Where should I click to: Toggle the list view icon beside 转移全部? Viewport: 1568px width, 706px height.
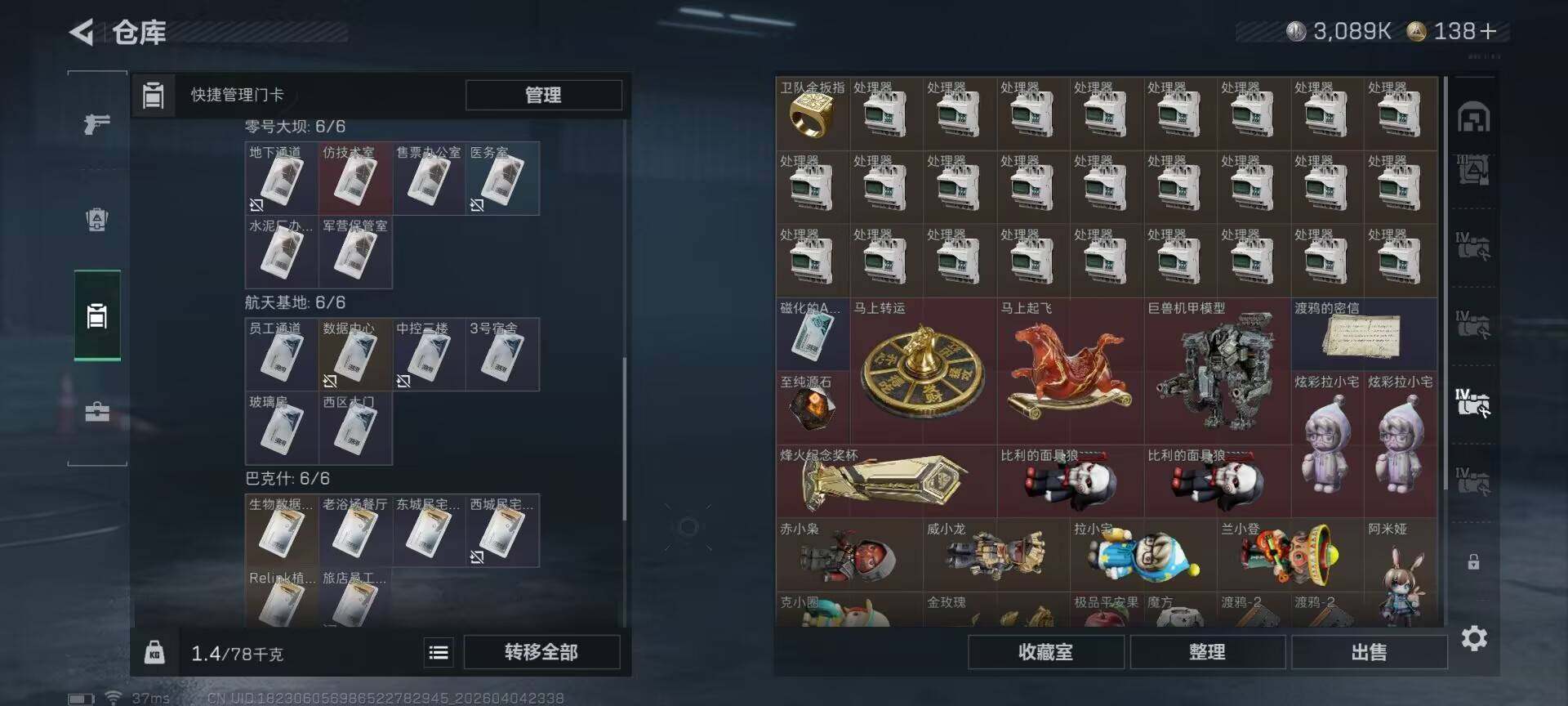[x=439, y=652]
